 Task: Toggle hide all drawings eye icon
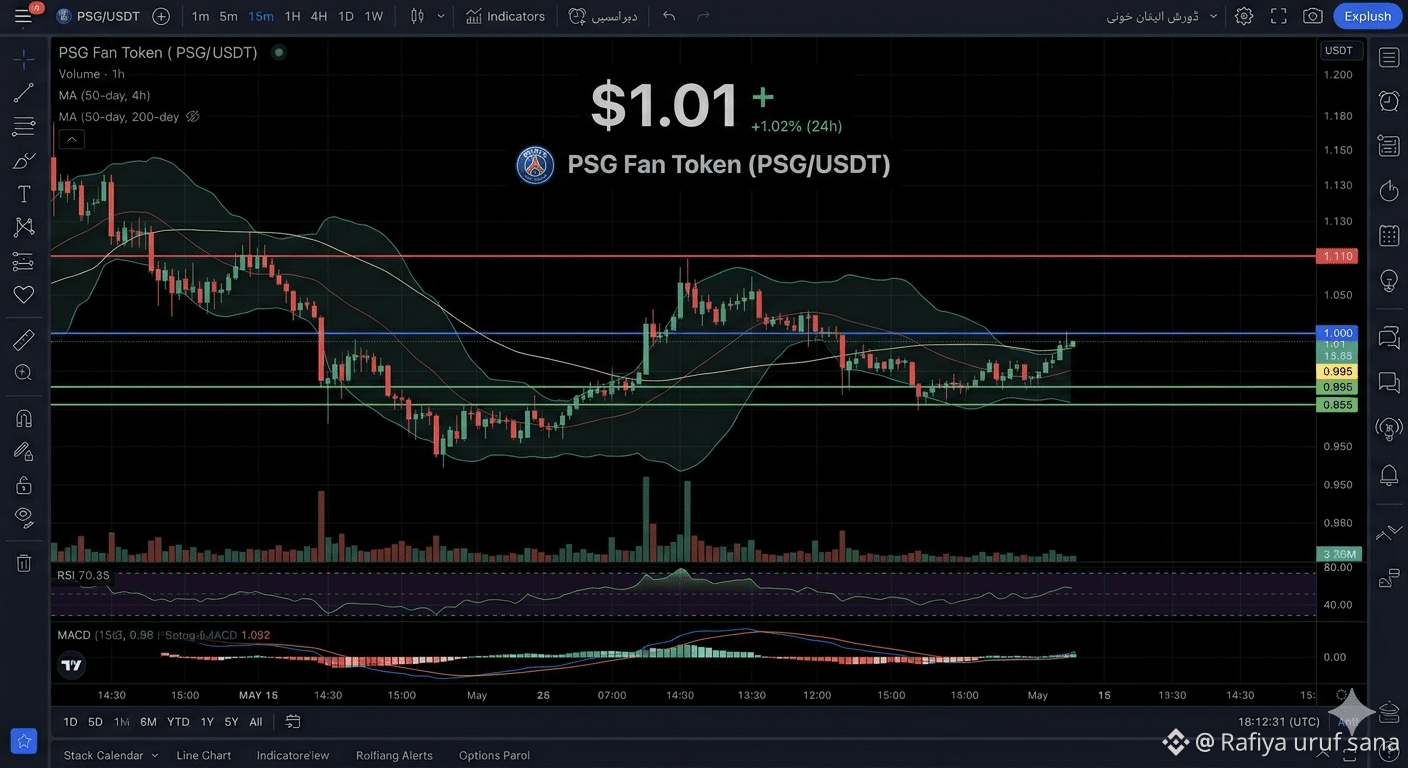coord(24,517)
